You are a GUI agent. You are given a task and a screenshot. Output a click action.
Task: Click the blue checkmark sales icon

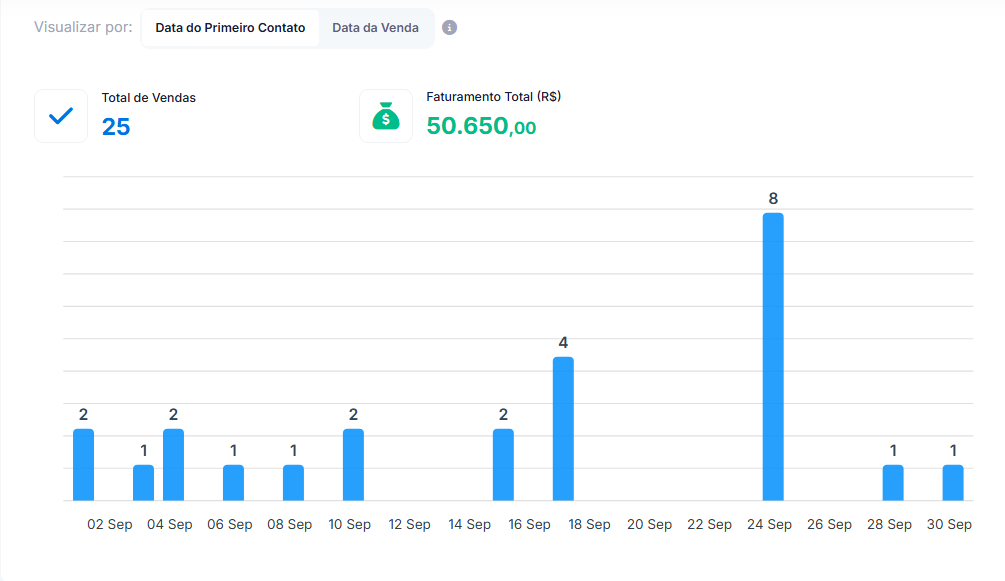(61, 116)
